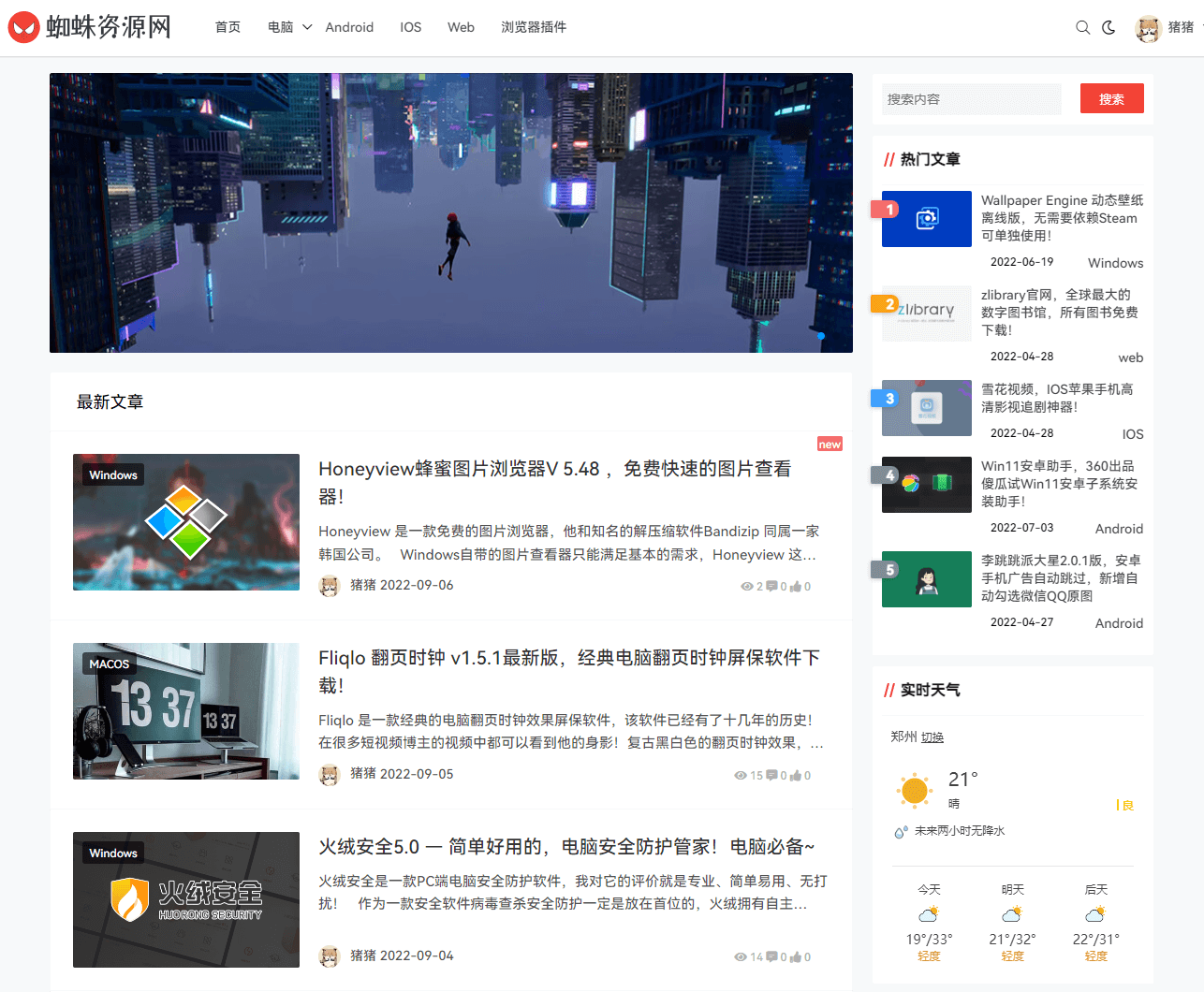Open the 猪猪 user avatar in header
Image resolution: width=1204 pixels, height=992 pixels.
1148,28
